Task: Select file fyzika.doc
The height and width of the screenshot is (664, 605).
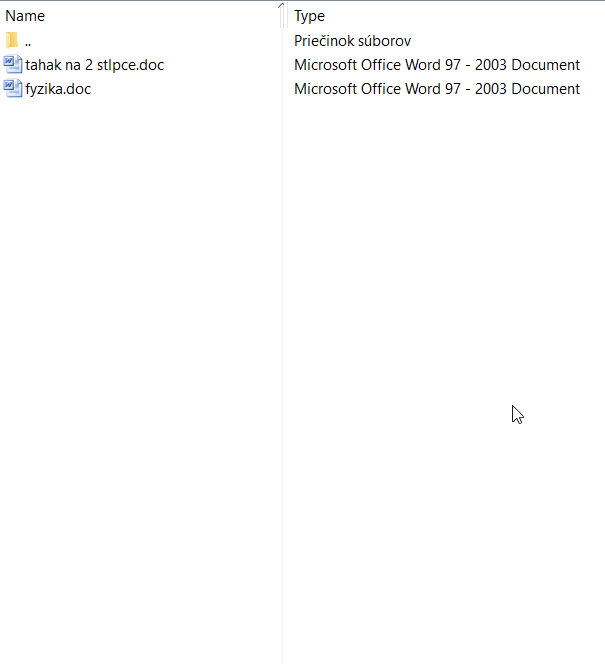Action: pyautogui.click(x=58, y=89)
